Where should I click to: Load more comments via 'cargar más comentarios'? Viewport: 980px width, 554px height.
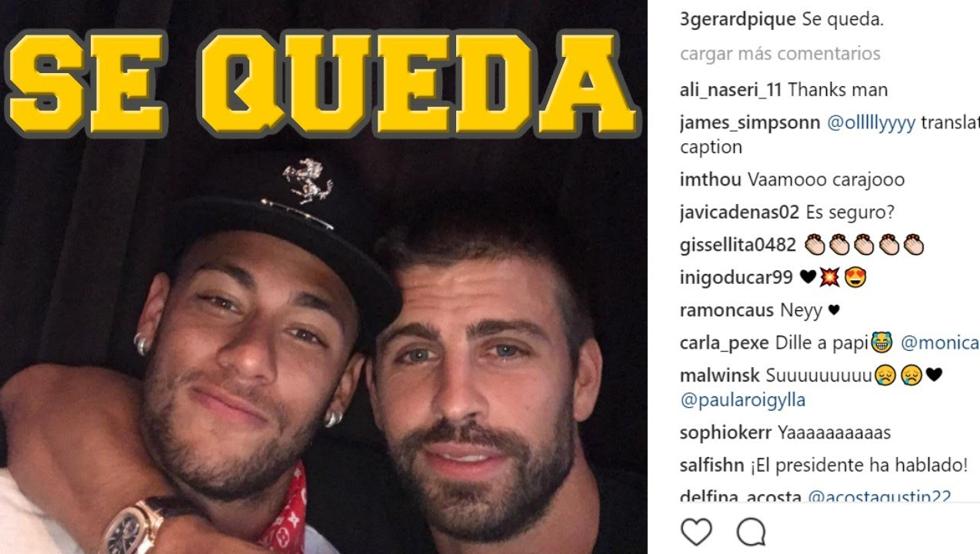(780, 54)
